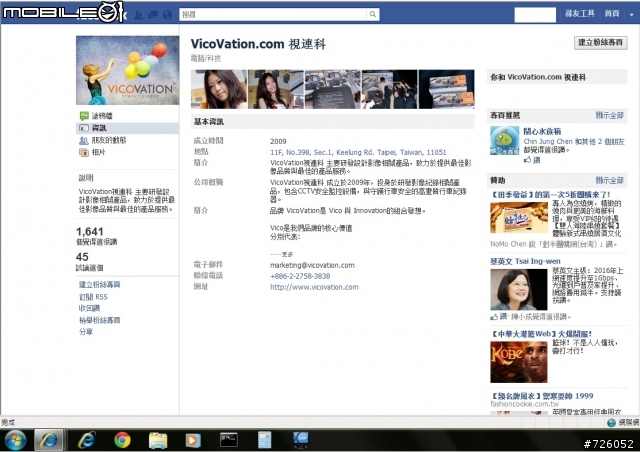The image size is (640, 452).
Task: Open second photo strip thumbnail
Action: pyautogui.click(x=276, y=89)
